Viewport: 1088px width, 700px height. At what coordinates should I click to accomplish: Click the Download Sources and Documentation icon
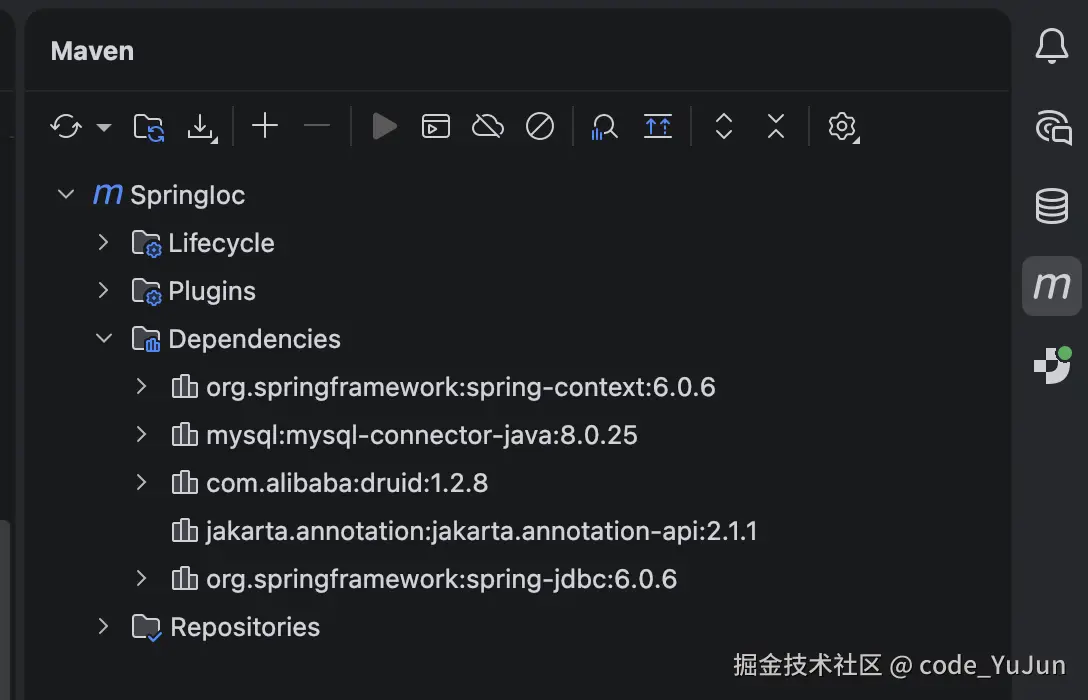pyautogui.click(x=201, y=127)
